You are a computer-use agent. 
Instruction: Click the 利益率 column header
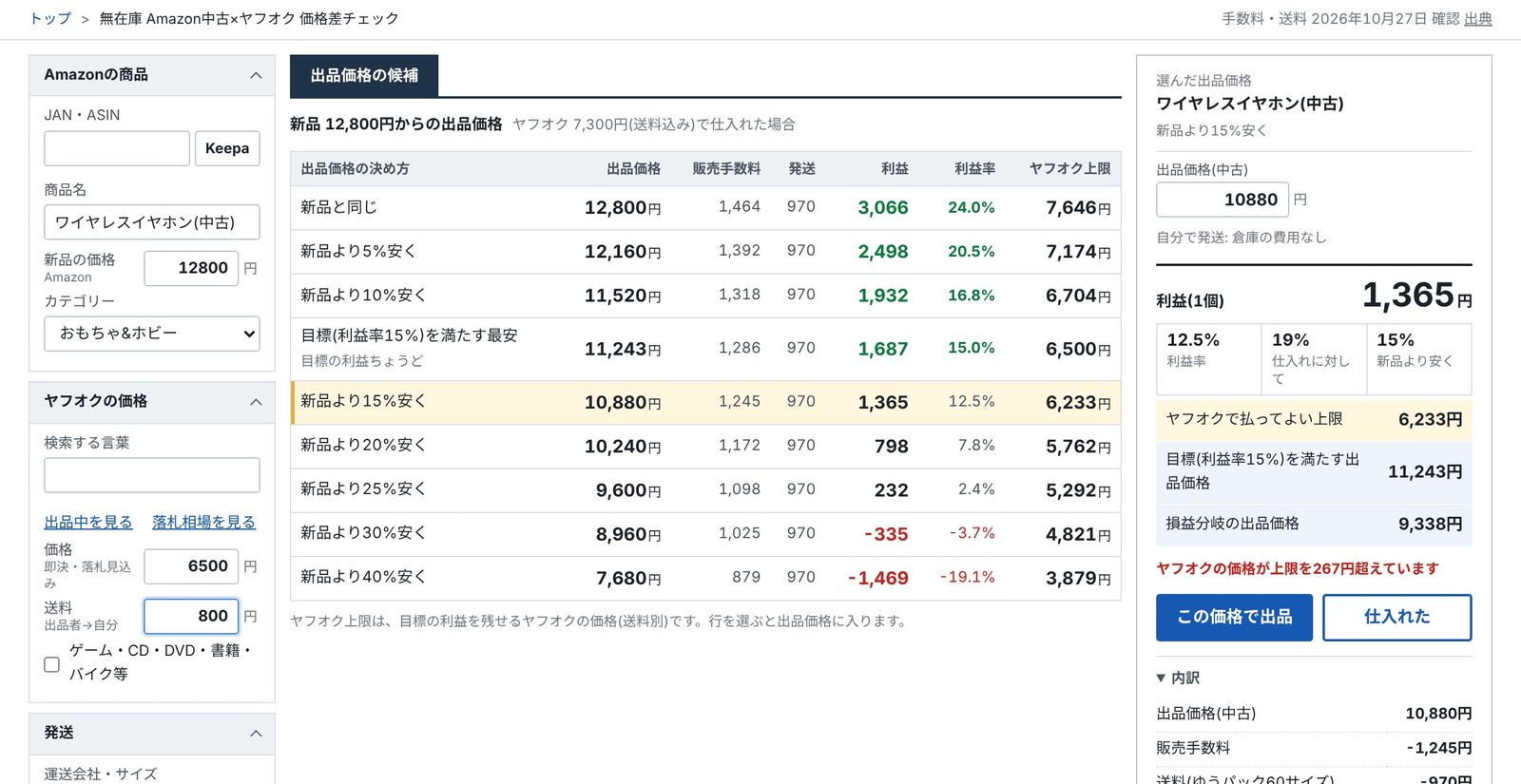pos(974,168)
